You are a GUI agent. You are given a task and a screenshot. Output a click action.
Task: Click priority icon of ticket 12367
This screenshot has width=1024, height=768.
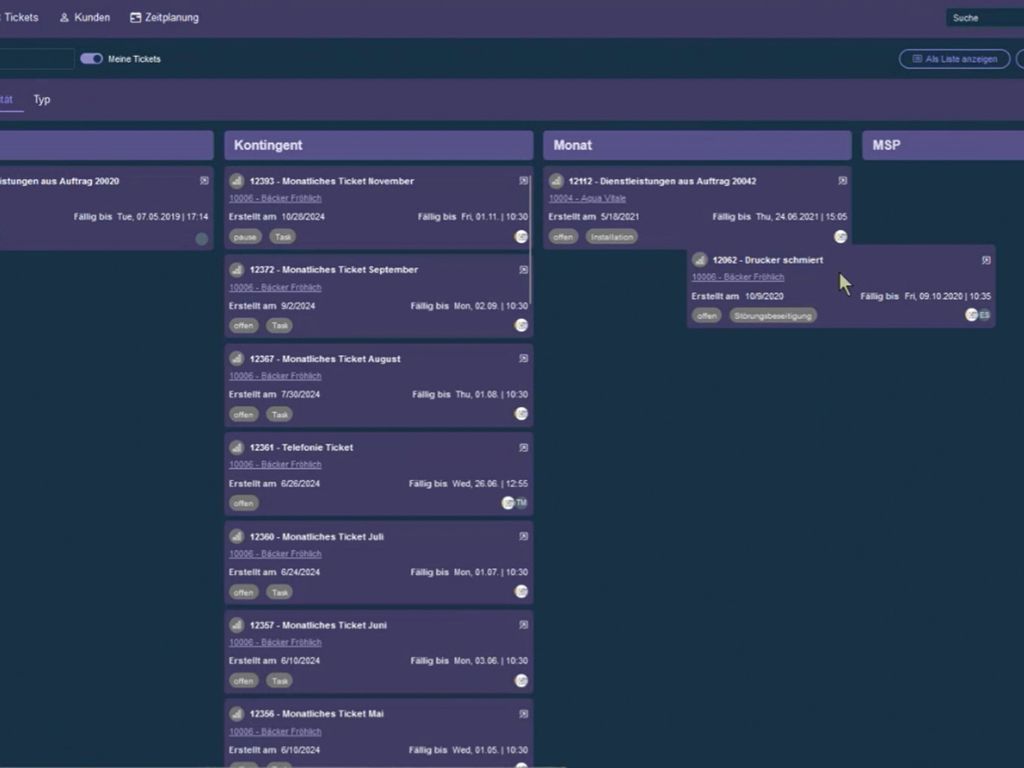coord(237,359)
